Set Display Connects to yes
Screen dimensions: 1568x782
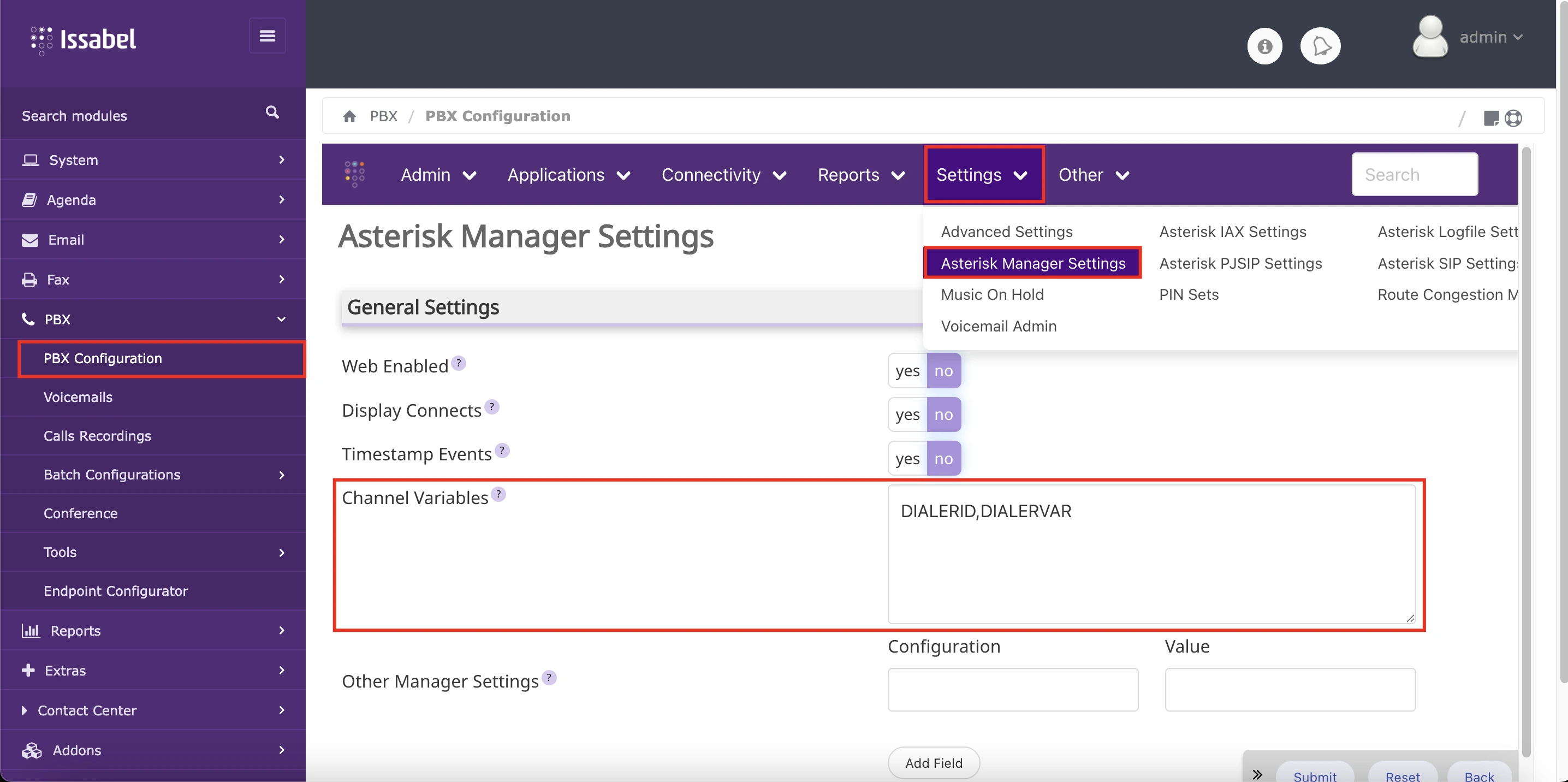tap(906, 414)
